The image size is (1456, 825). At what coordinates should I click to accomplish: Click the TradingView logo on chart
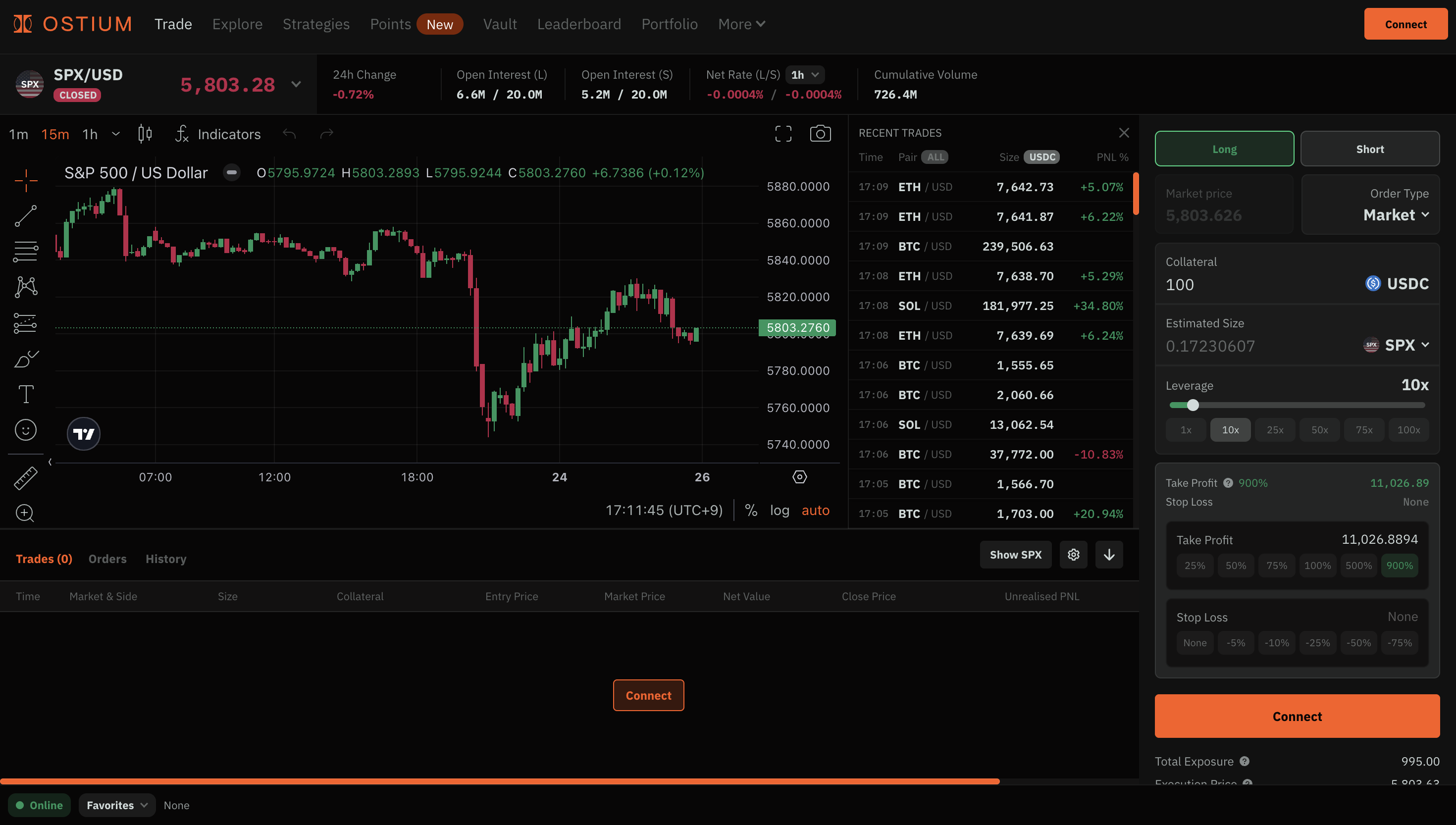click(x=83, y=434)
